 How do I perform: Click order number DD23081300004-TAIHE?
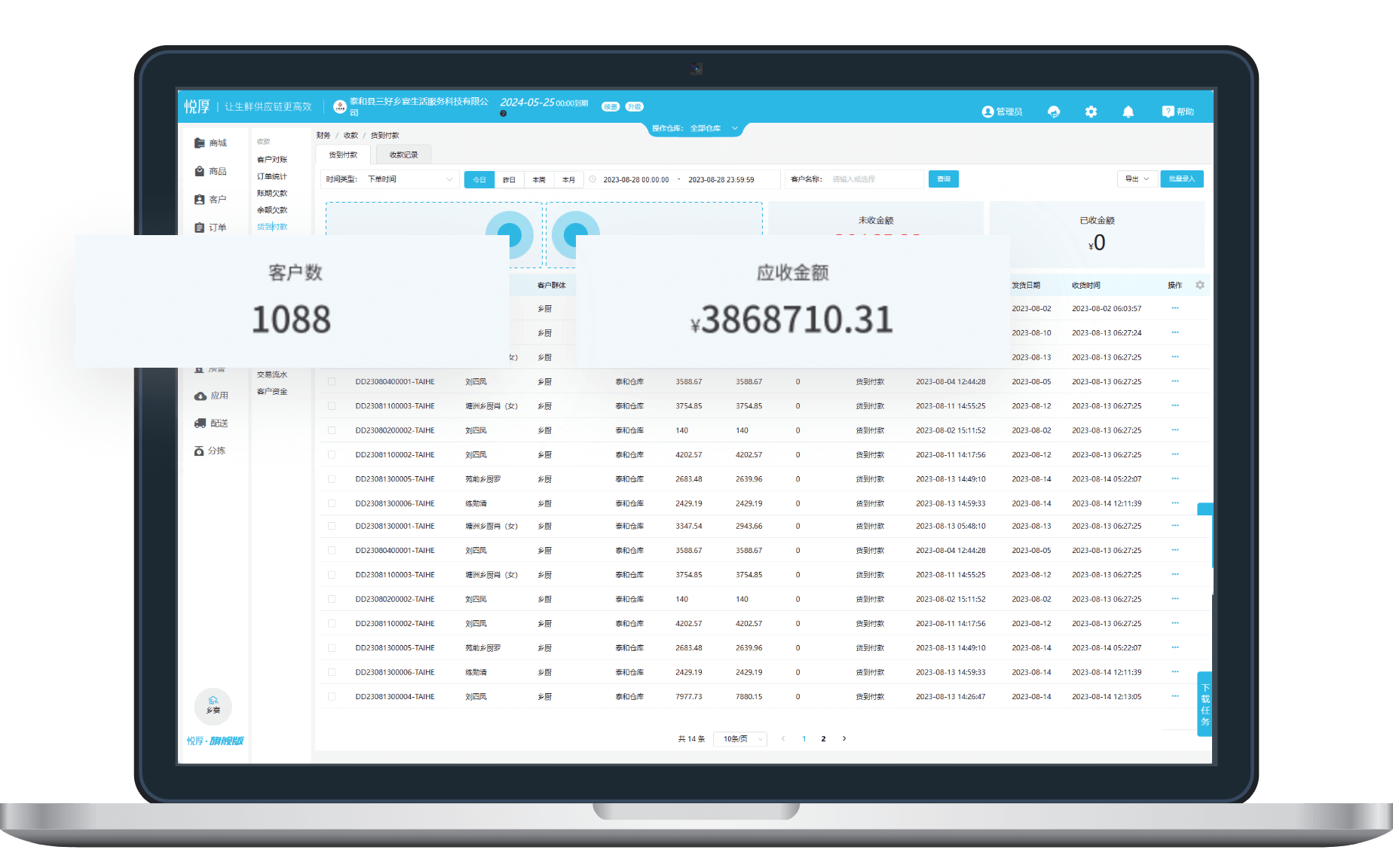[x=395, y=697]
